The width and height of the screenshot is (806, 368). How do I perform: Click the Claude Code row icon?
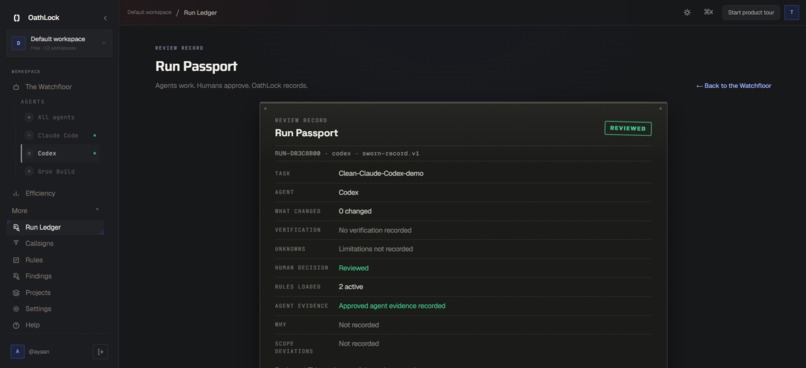pos(29,136)
